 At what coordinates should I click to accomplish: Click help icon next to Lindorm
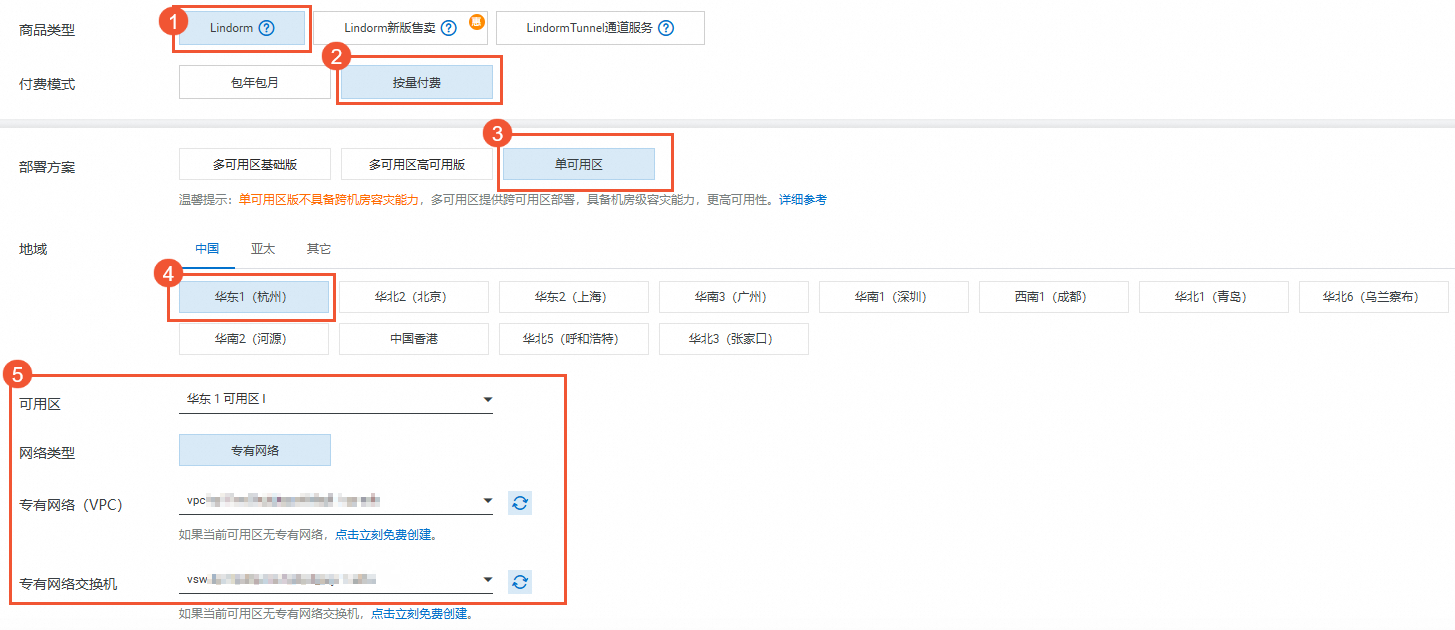pos(266,28)
